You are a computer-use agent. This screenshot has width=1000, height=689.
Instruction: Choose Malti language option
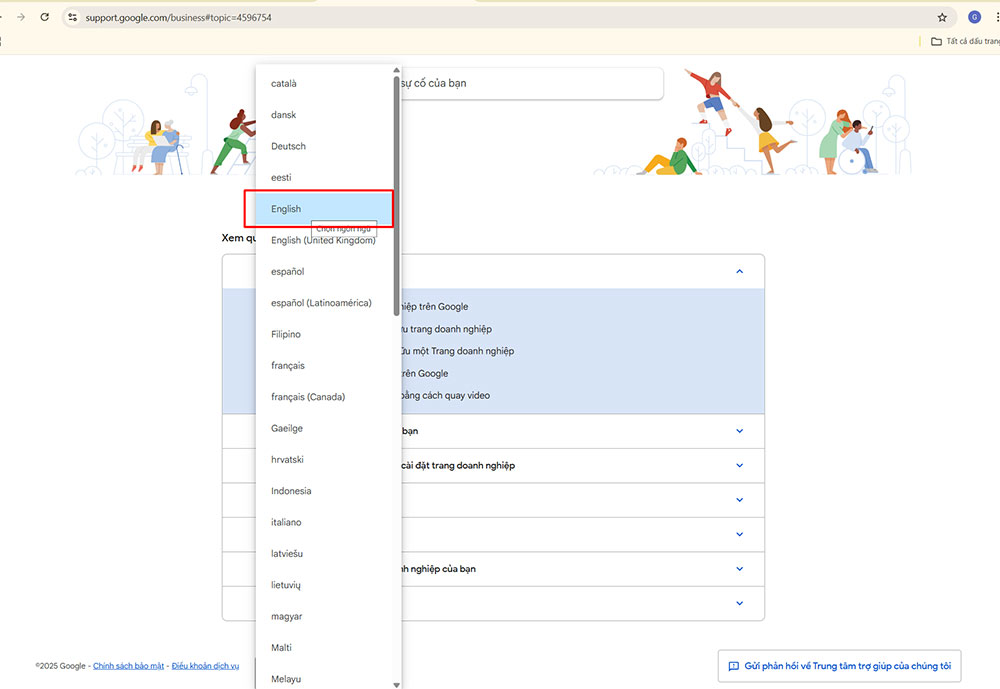pyautogui.click(x=325, y=648)
